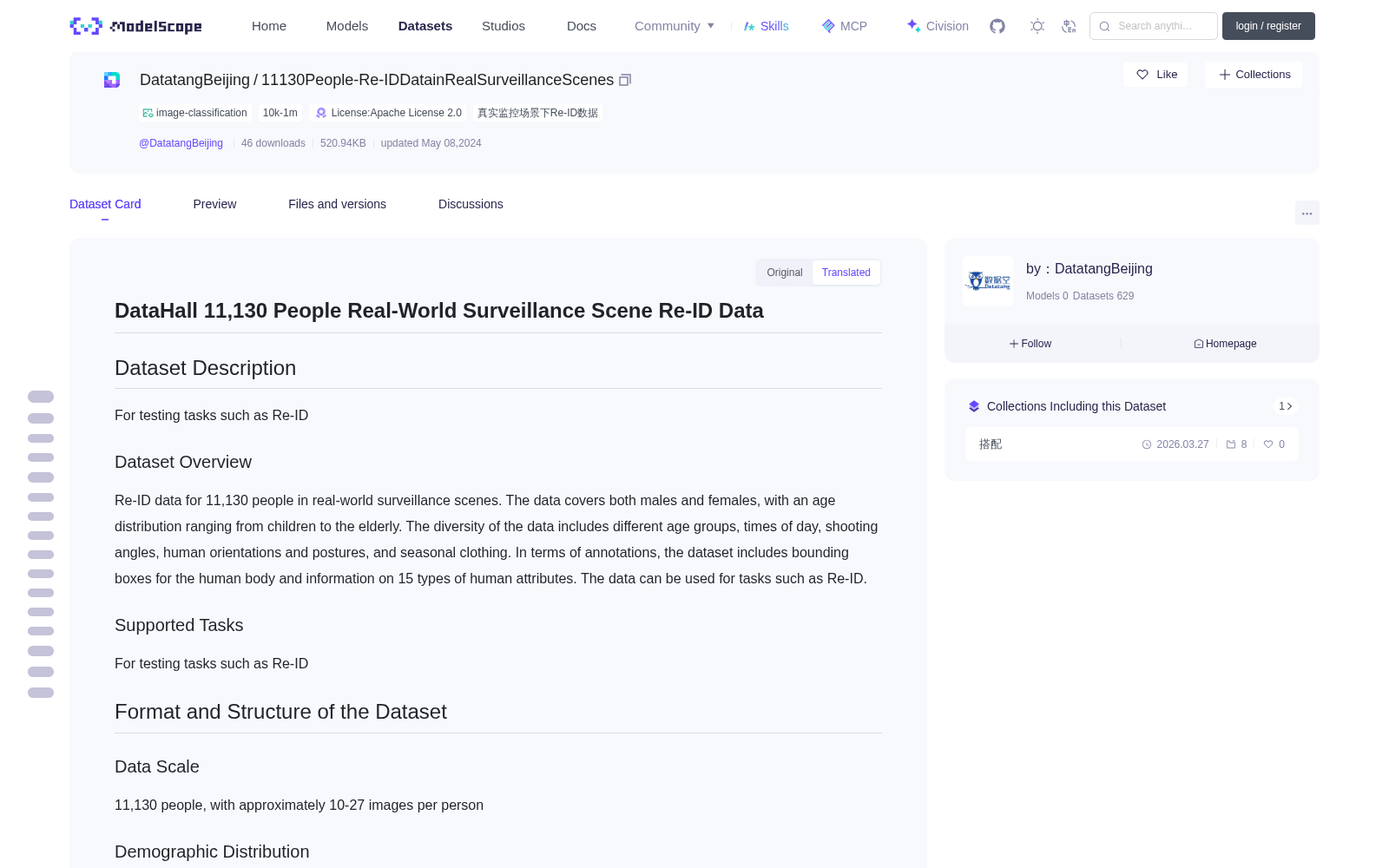1389x868 pixels.
Task: Click 'updated May 08,2024' text
Action: point(431,143)
